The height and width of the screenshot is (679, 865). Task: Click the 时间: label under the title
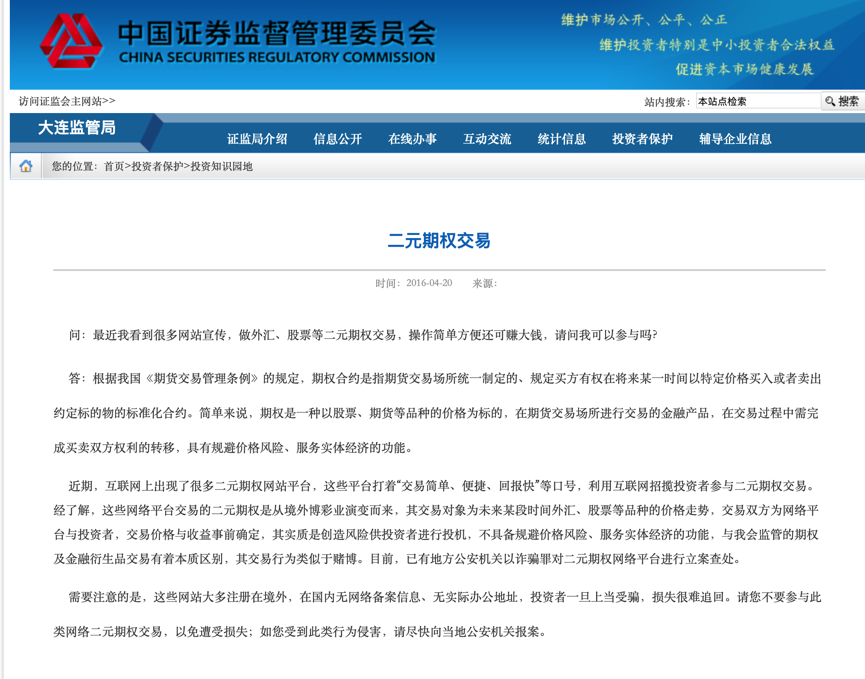tap(388, 284)
